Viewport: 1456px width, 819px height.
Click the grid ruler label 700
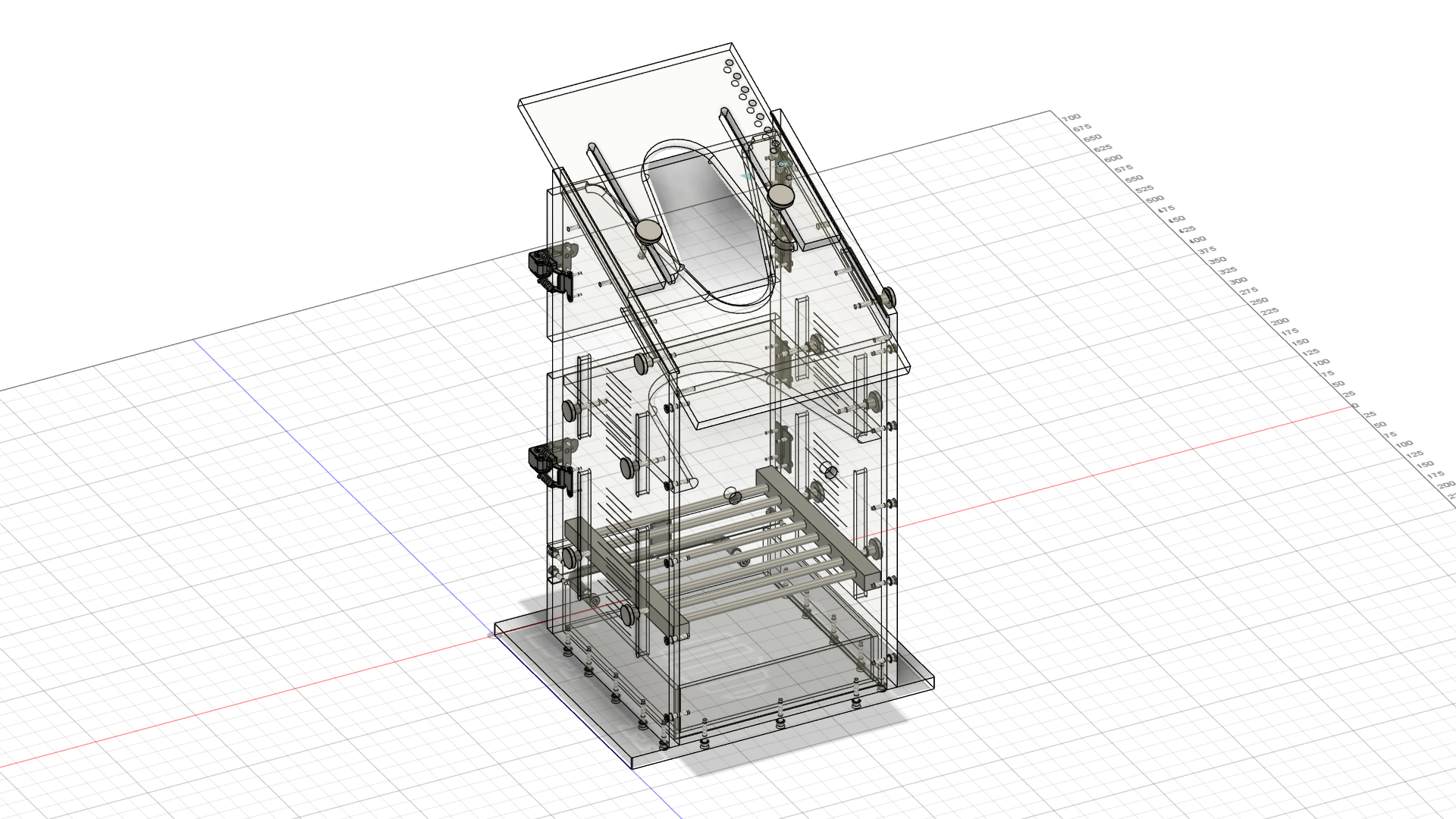coord(1072,118)
